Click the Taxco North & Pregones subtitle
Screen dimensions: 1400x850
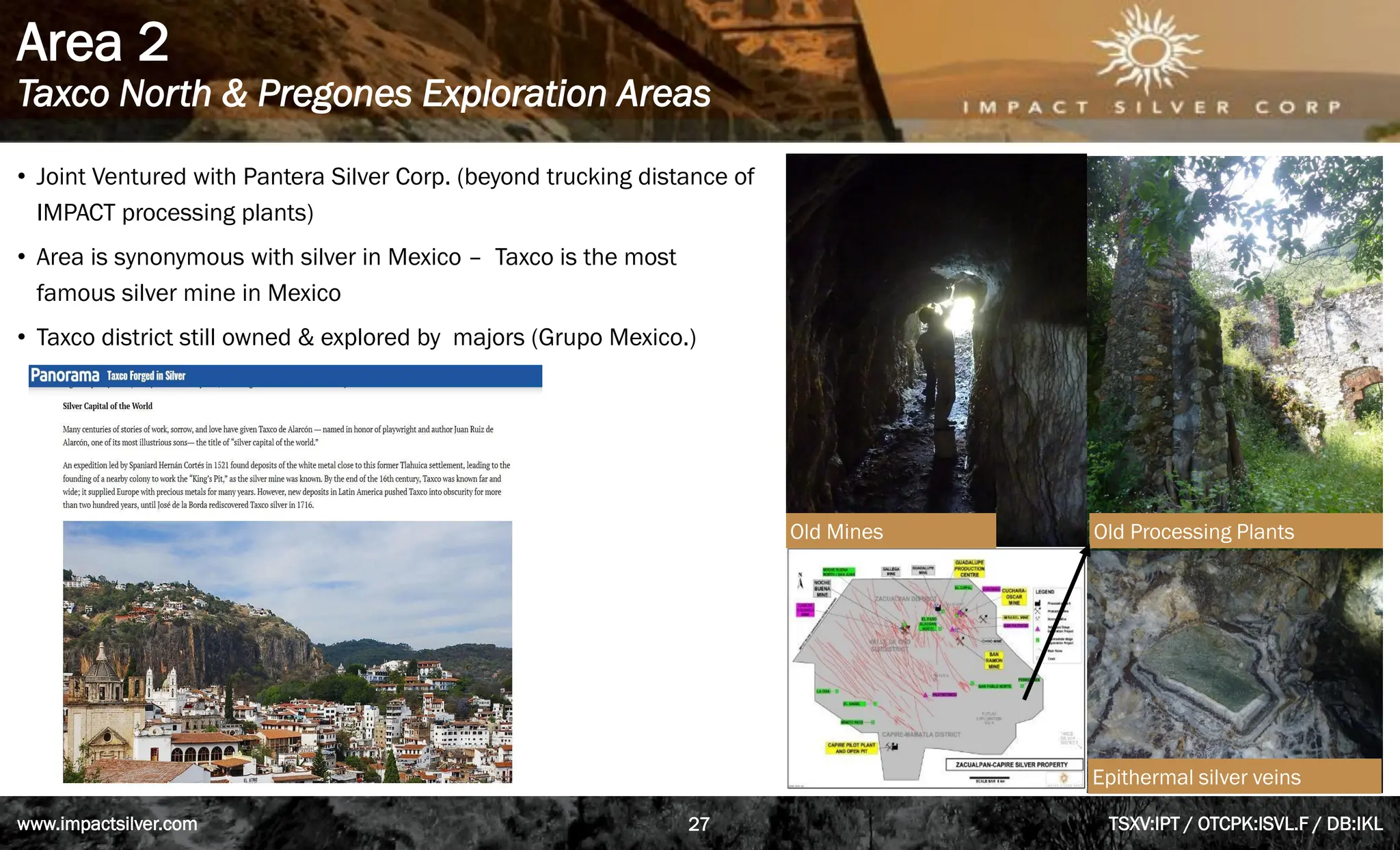coord(364,94)
